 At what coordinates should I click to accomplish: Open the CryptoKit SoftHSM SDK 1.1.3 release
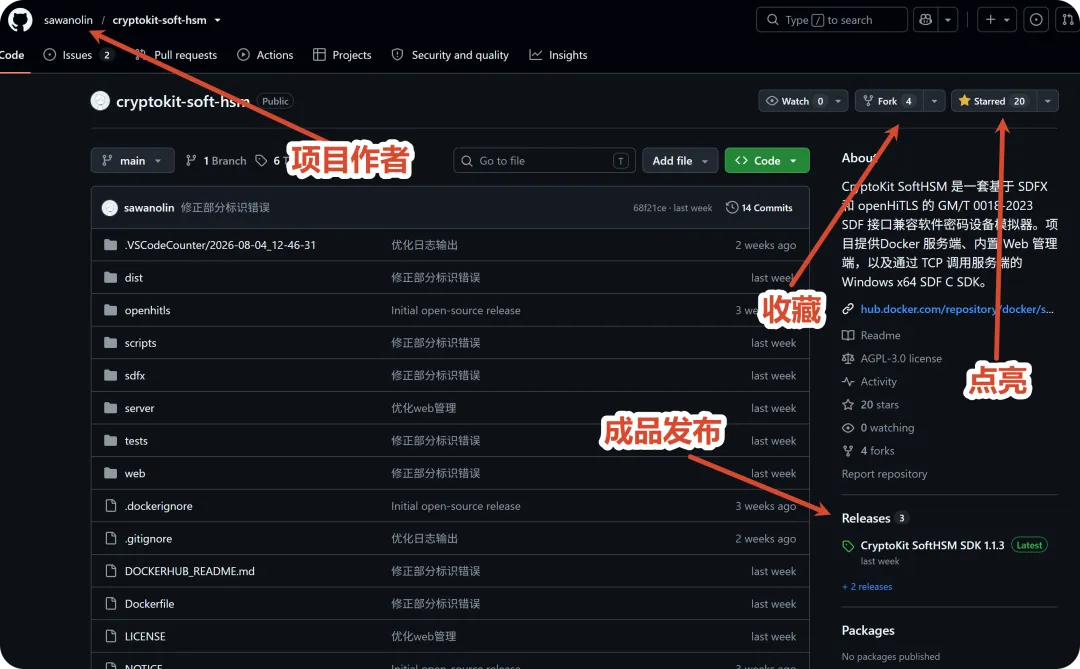click(x=932, y=545)
